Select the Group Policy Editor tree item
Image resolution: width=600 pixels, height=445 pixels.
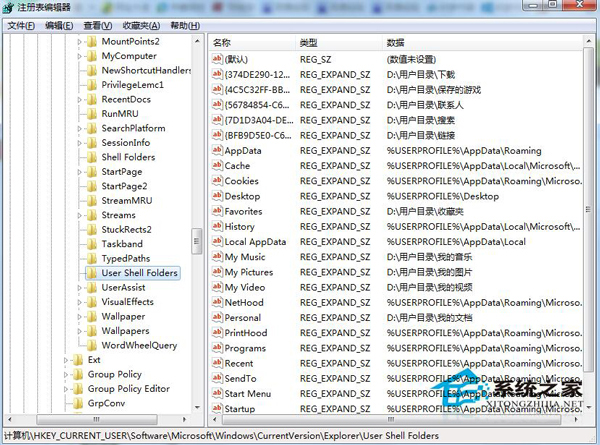129,389
